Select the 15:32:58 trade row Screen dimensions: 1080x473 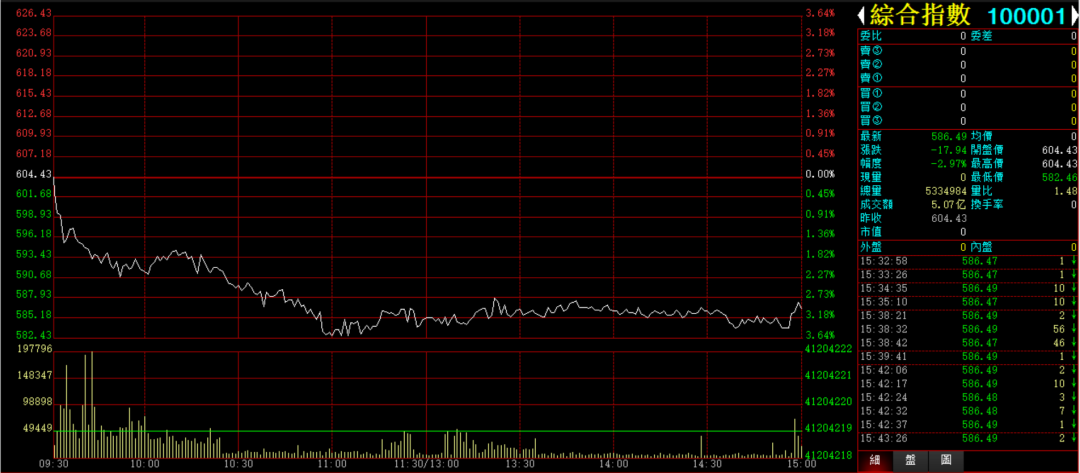point(968,261)
